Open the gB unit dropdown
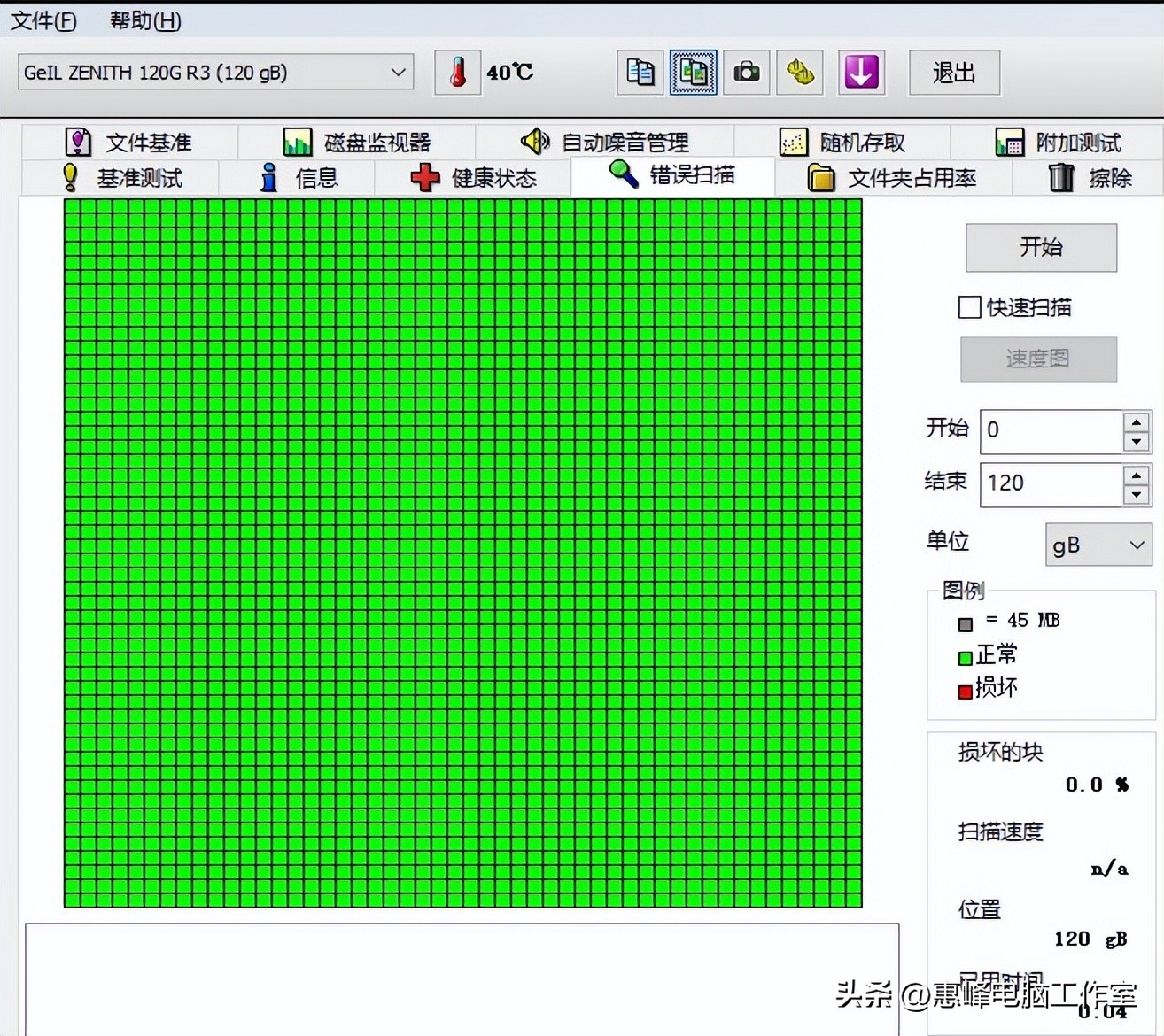This screenshot has width=1164, height=1036. point(1098,545)
